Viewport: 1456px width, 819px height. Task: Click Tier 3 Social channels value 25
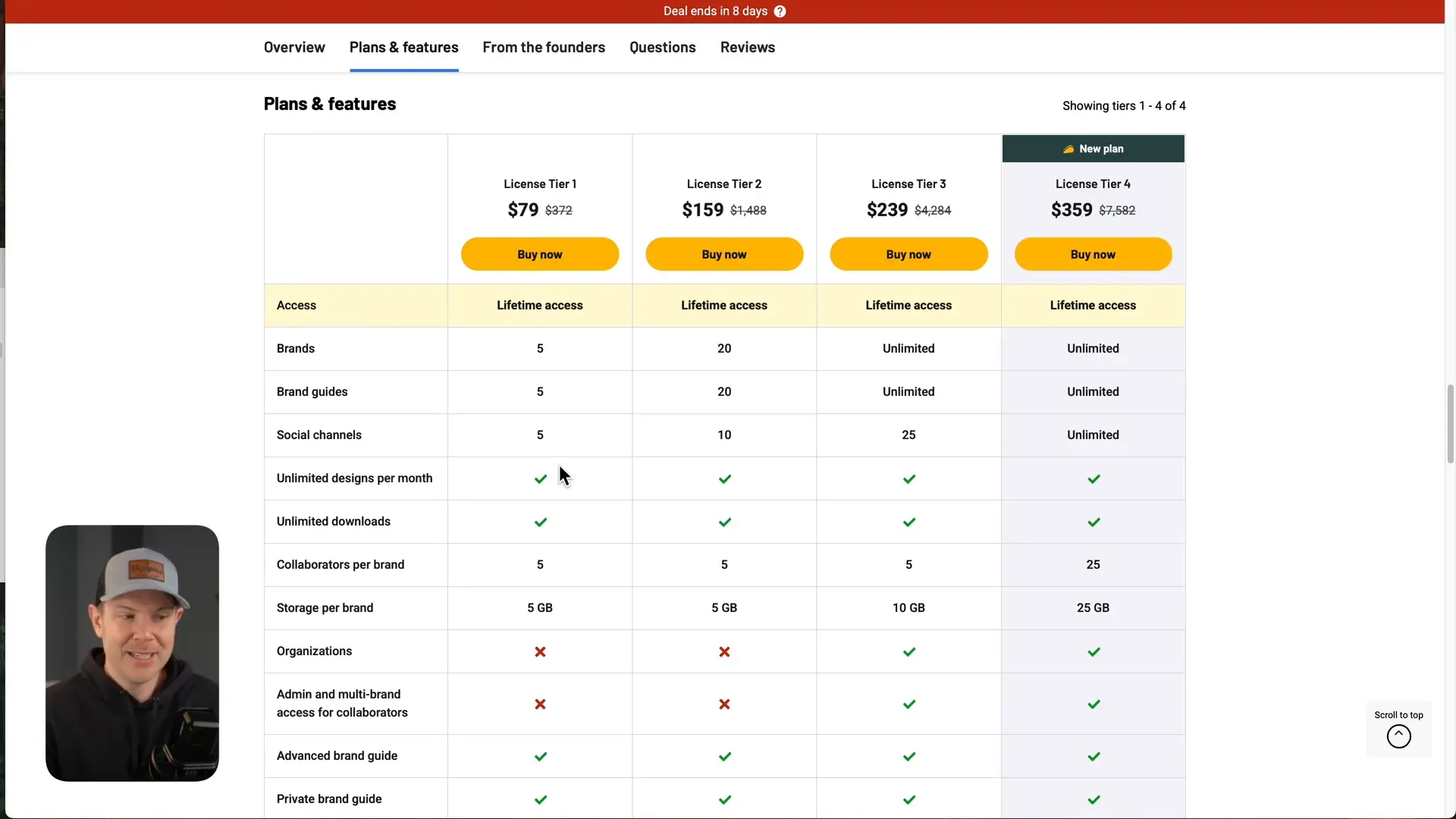coord(908,435)
